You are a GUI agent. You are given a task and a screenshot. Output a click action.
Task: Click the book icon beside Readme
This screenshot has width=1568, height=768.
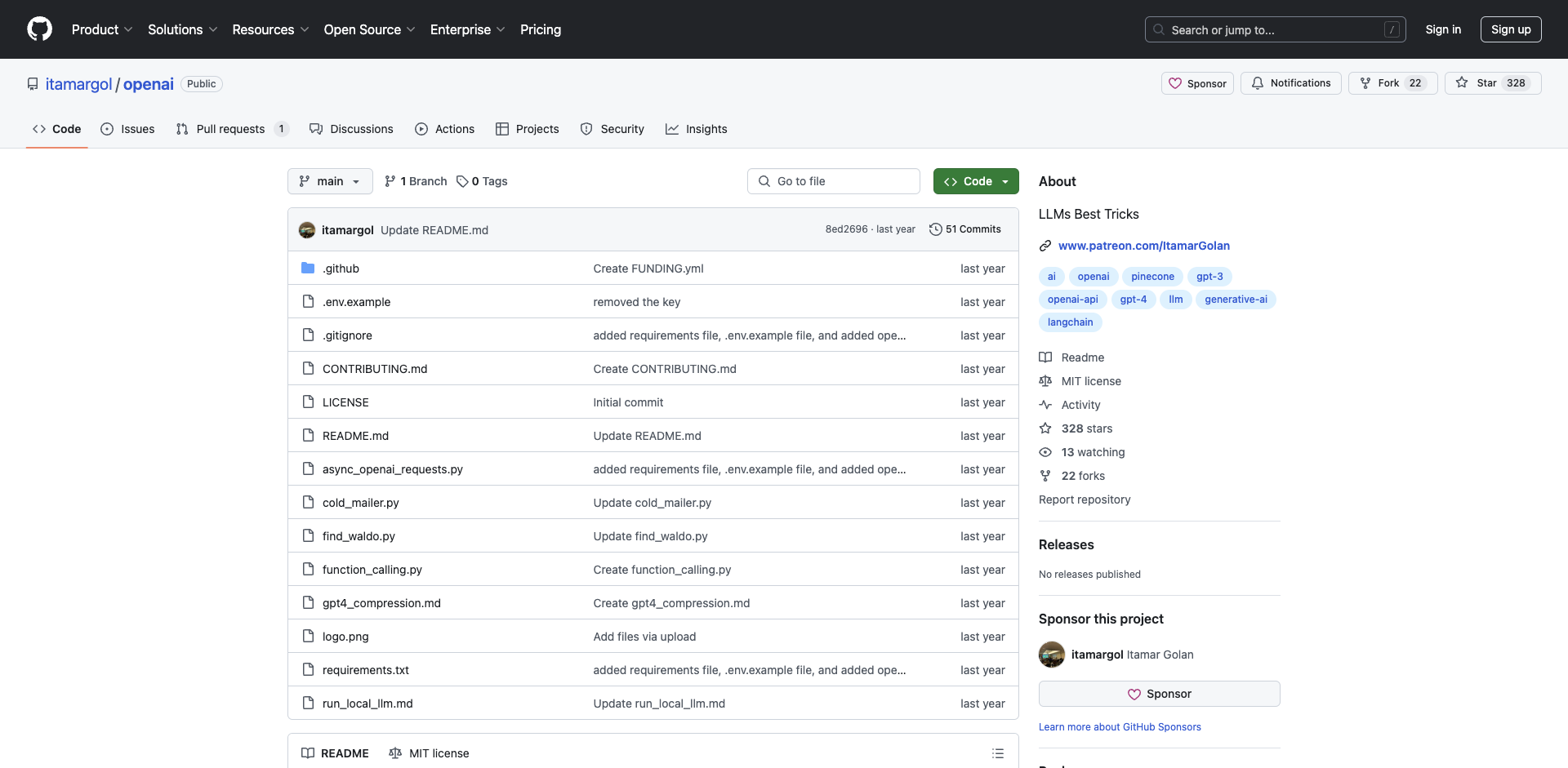tap(1045, 357)
